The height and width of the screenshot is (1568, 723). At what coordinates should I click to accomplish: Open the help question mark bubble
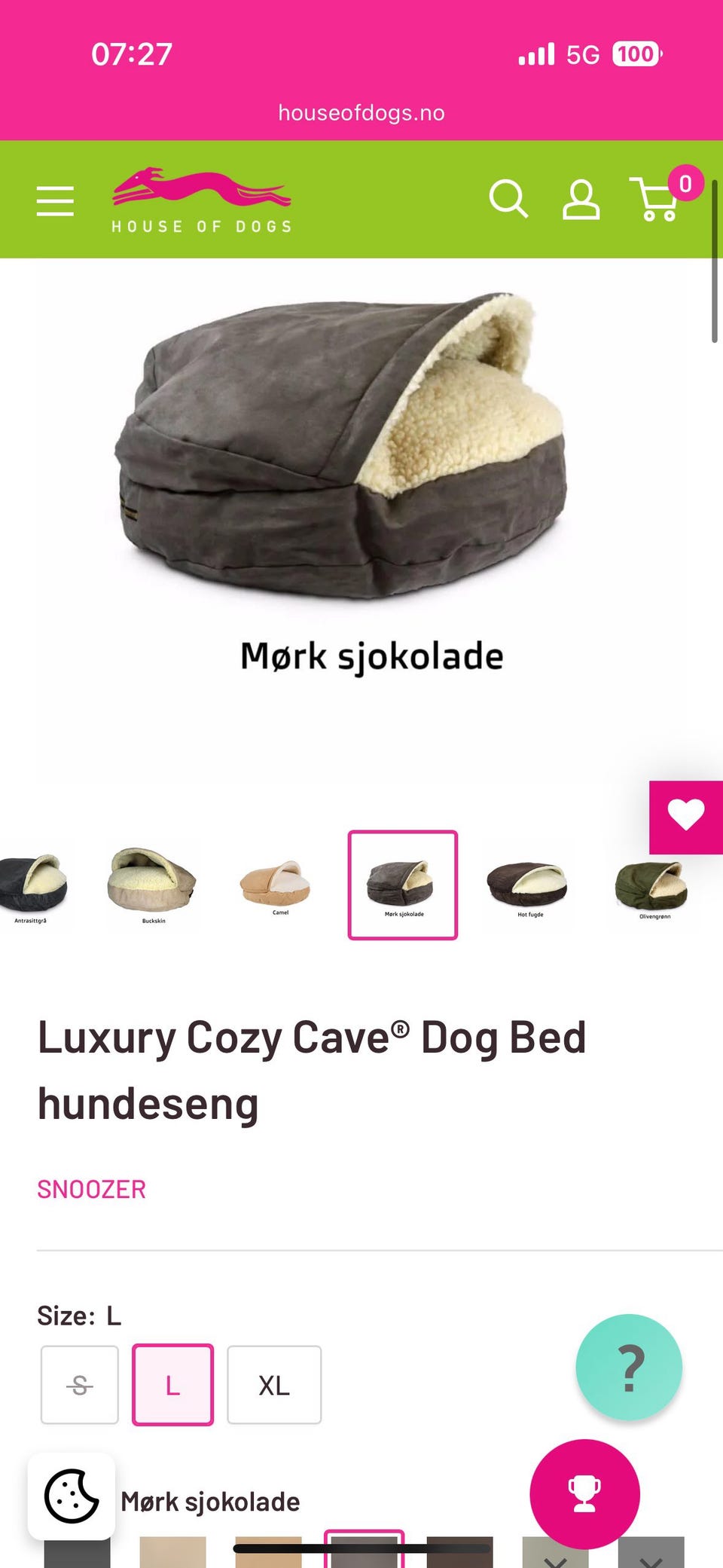[x=629, y=1367]
